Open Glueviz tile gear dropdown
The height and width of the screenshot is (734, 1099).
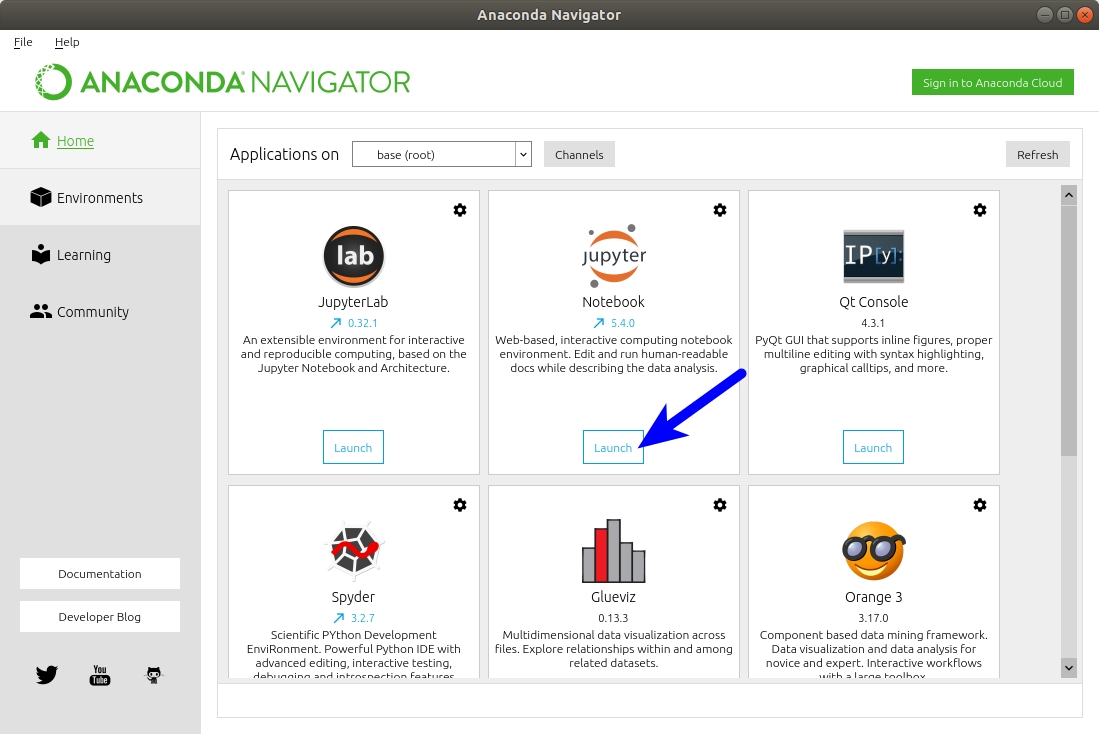[x=720, y=505]
